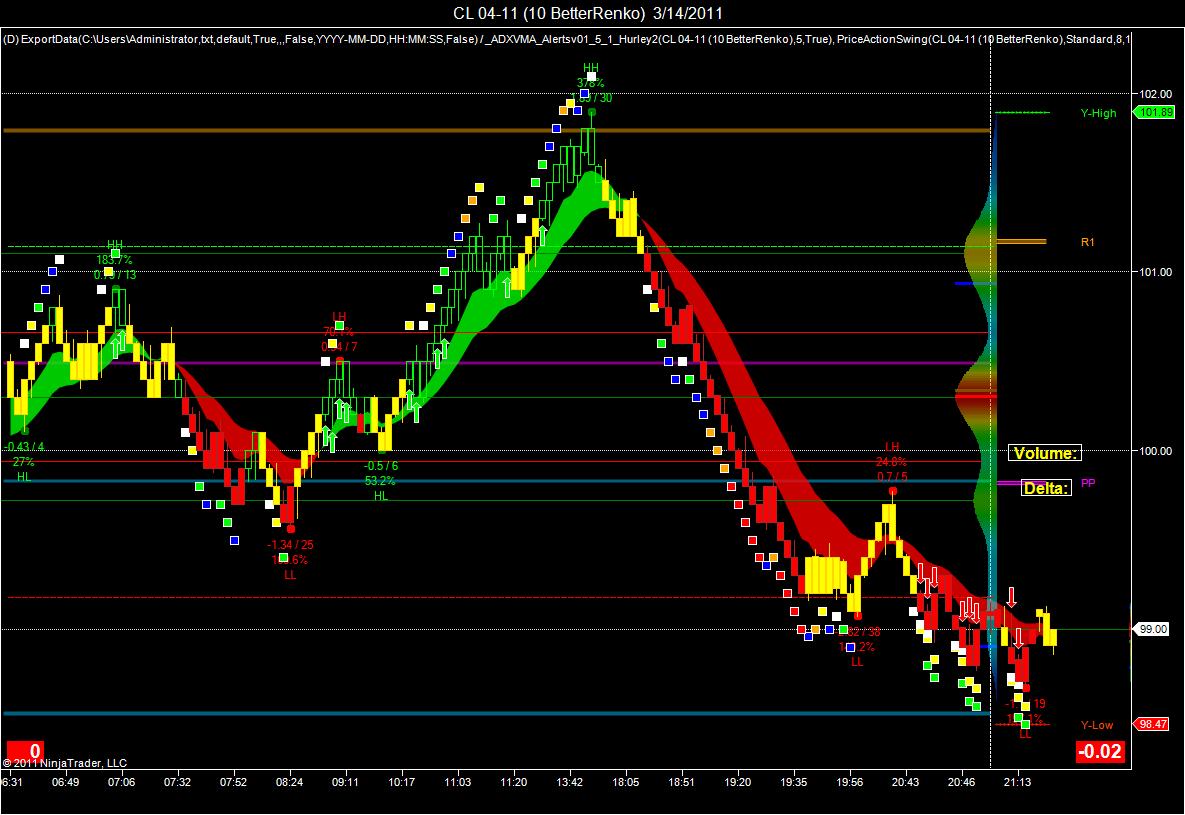Select the Y-Low level label
Viewport: 1185px width, 815px height.
coord(1097,725)
